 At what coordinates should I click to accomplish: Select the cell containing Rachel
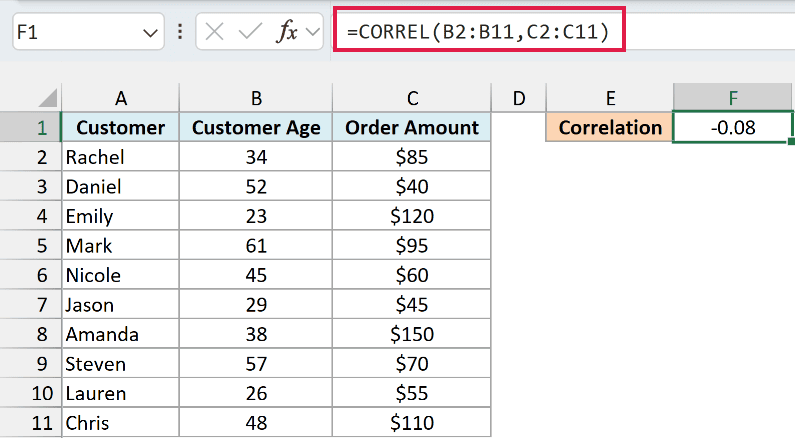click(121, 157)
